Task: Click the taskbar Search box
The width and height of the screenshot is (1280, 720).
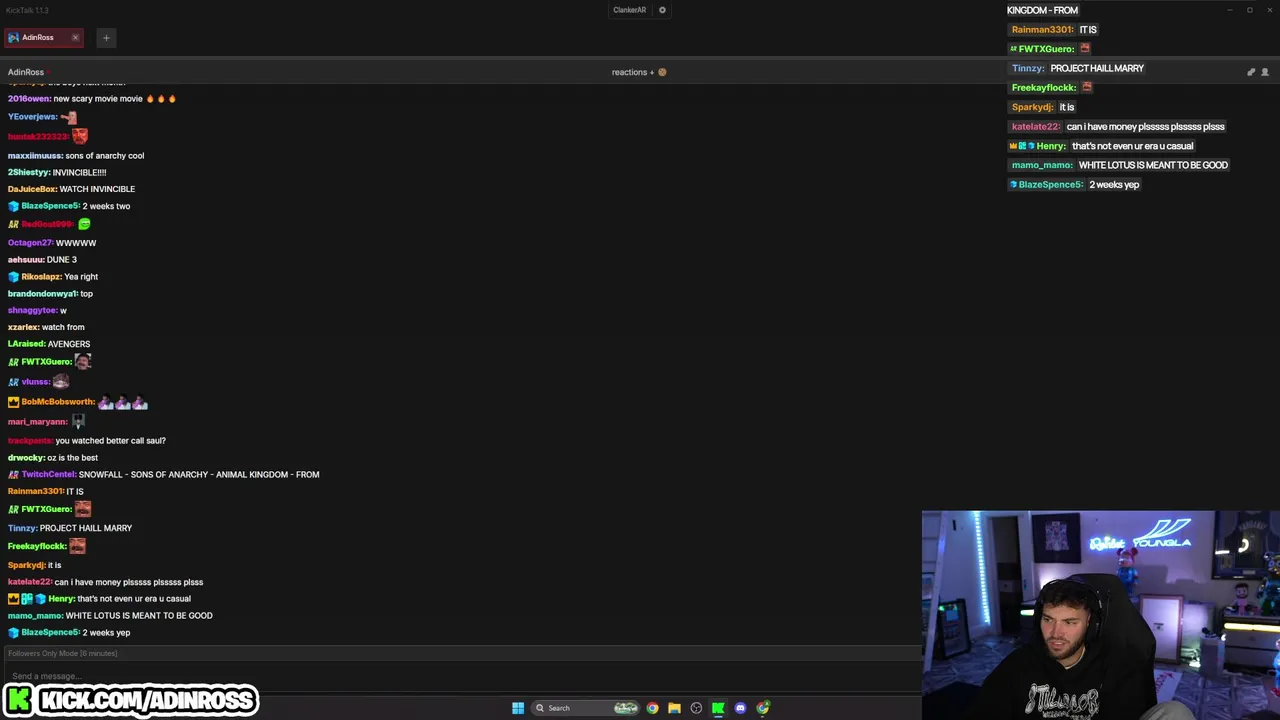Action: click(x=587, y=708)
